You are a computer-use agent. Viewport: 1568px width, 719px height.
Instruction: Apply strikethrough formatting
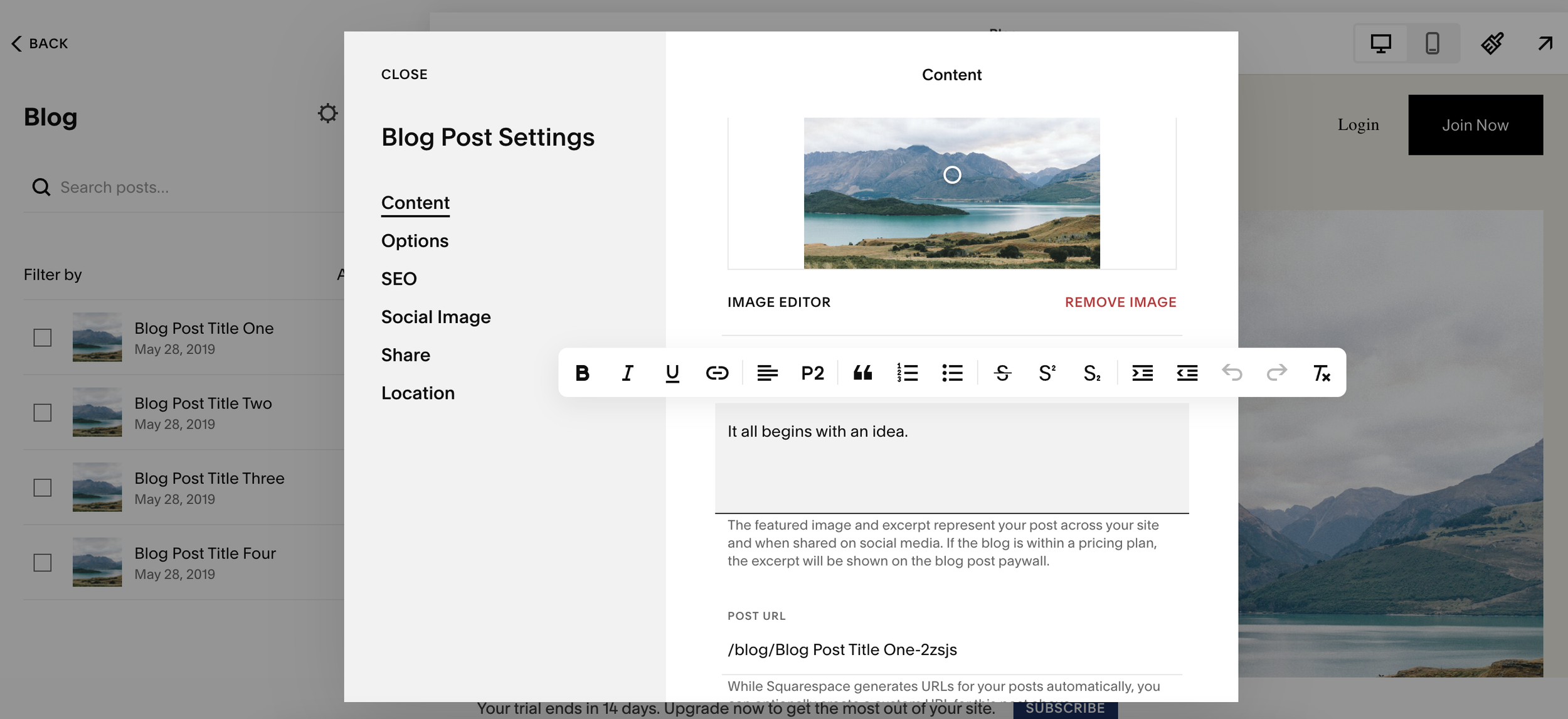coord(1002,373)
